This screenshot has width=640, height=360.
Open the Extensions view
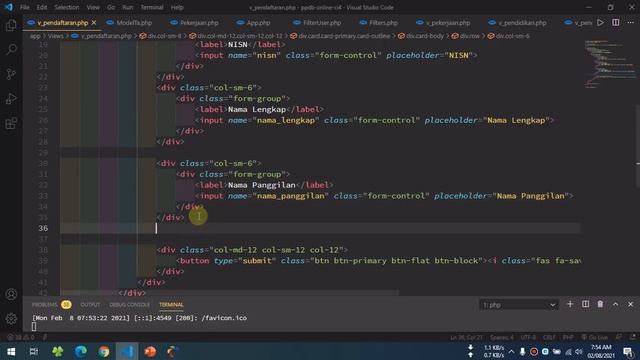[11, 123]
